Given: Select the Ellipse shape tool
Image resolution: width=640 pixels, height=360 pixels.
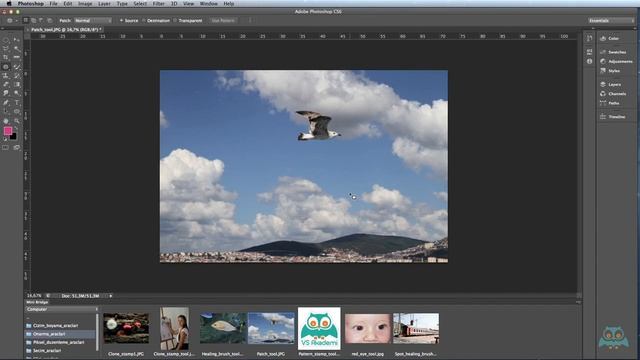Looking at the screenshot, I should click(16, 111).
